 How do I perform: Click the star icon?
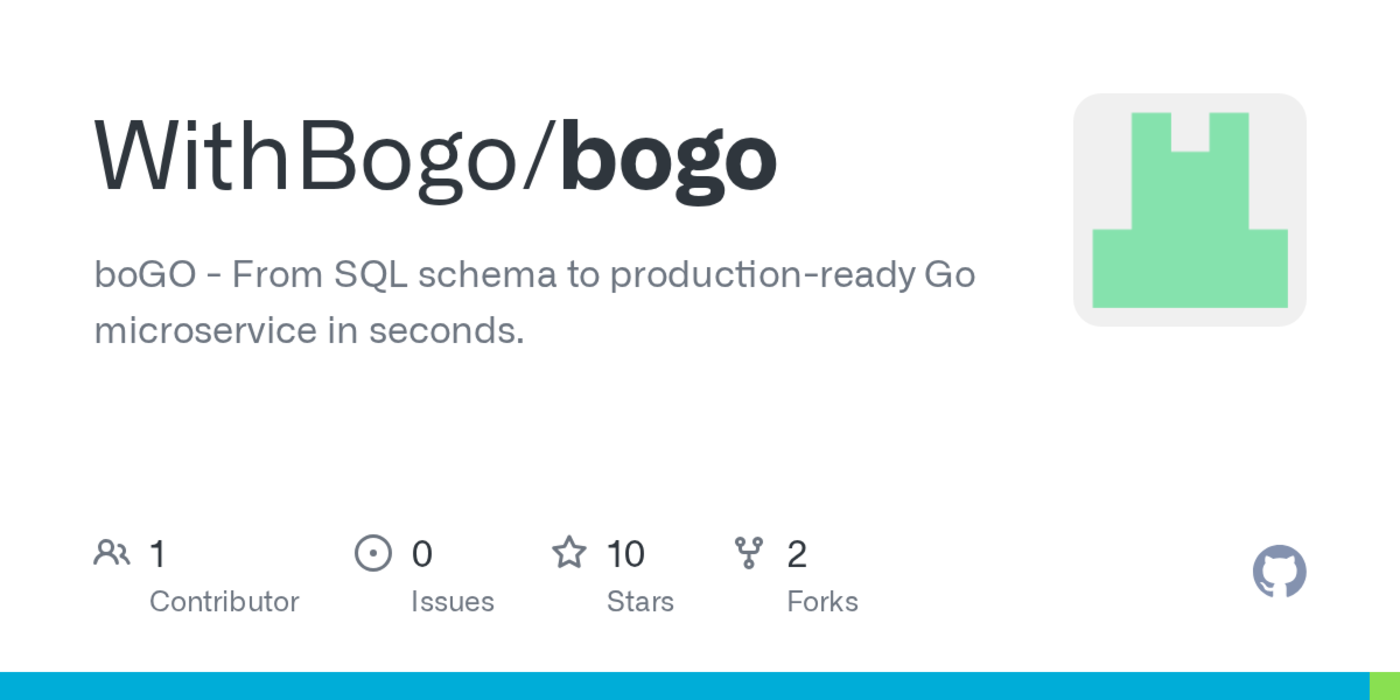coord(569,552)
